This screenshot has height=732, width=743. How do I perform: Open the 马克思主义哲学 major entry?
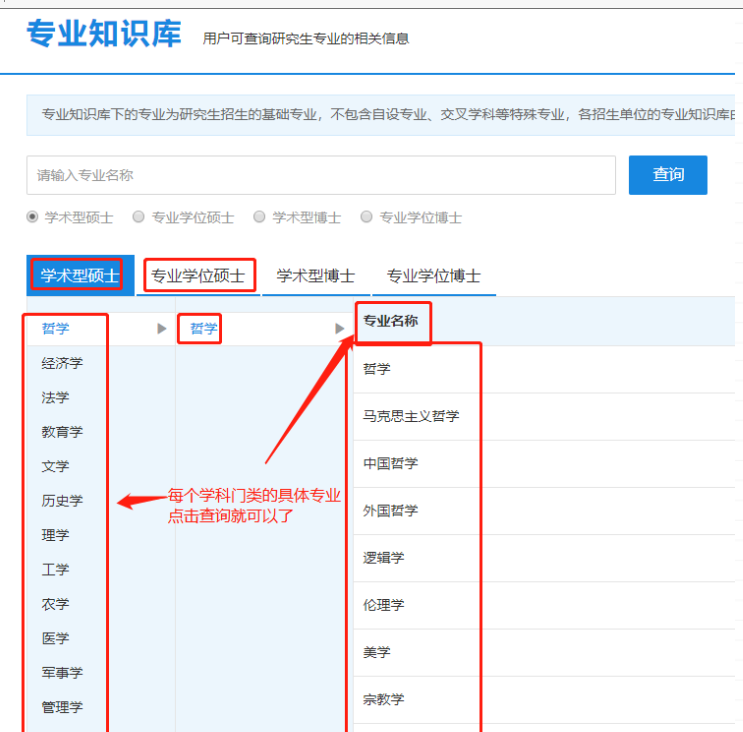coord(411,416)
